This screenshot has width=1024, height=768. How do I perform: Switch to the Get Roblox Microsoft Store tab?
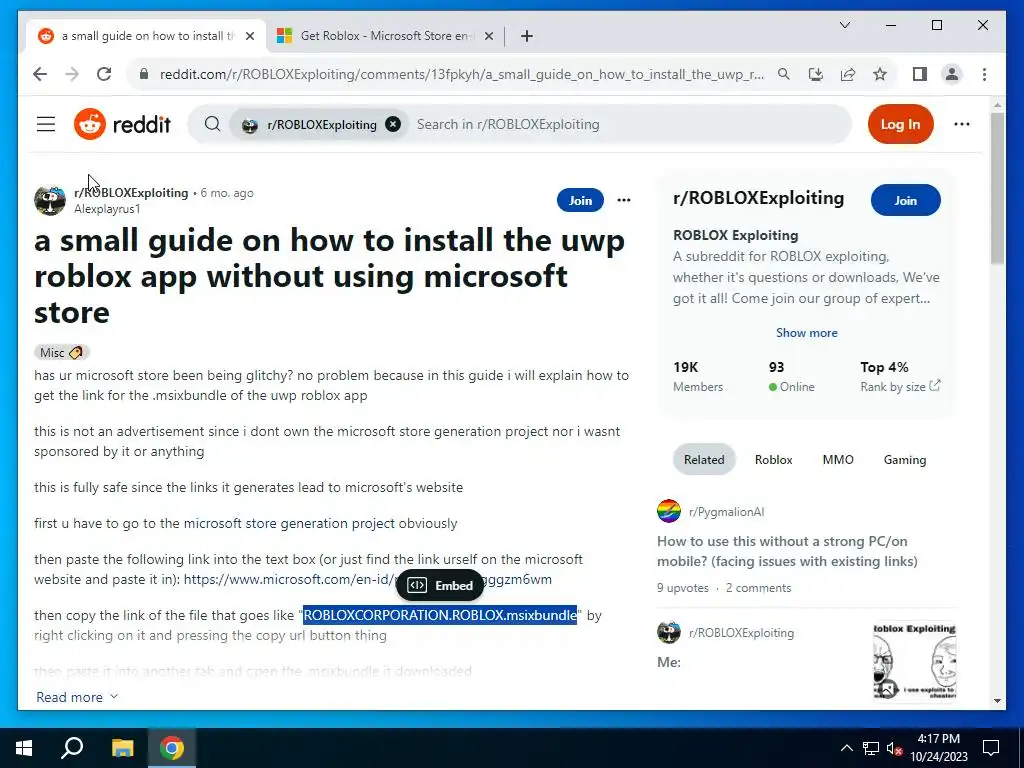click(384, 36)
